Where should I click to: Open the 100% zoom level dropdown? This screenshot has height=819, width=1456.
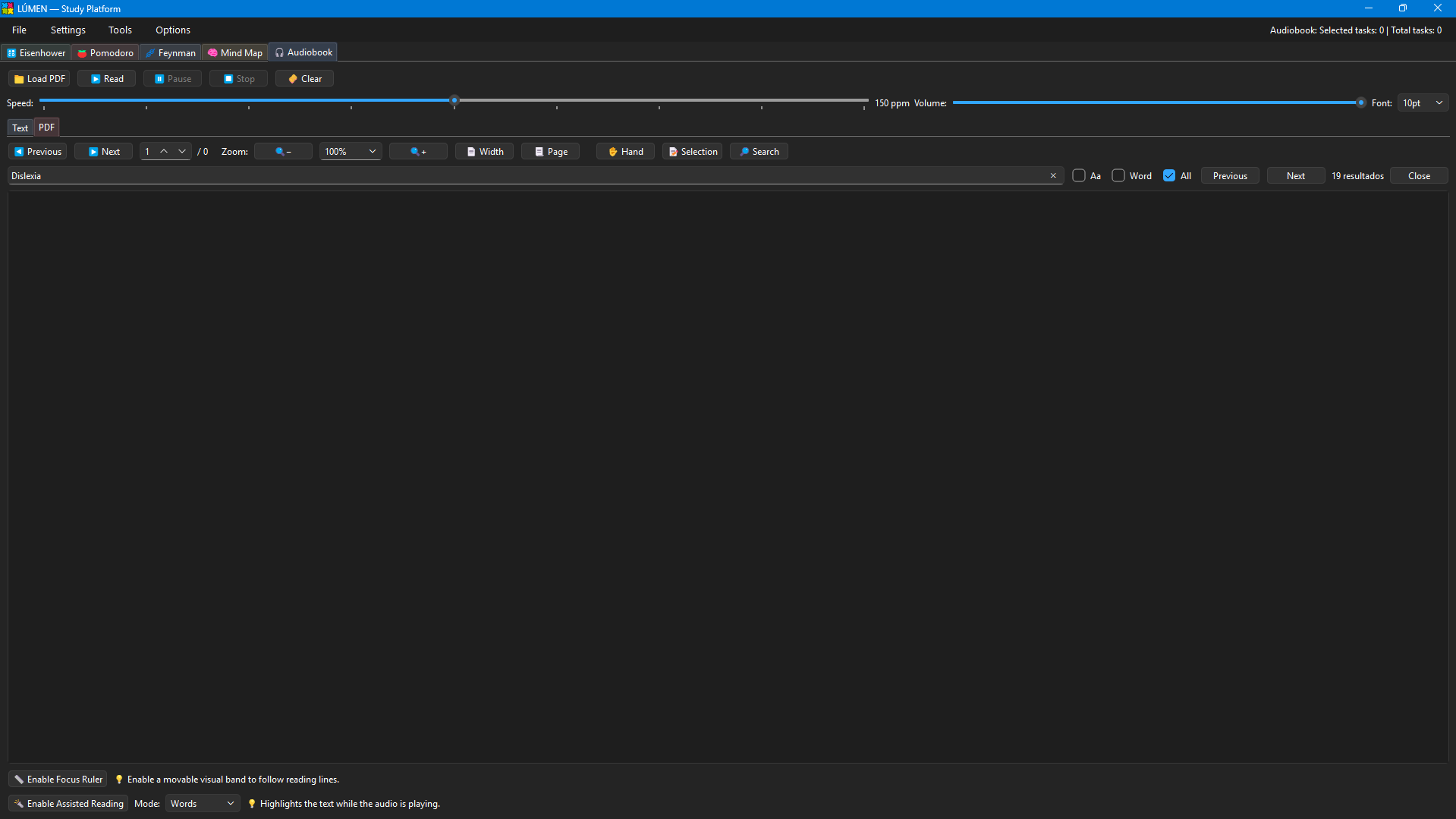tap(350, 152)
